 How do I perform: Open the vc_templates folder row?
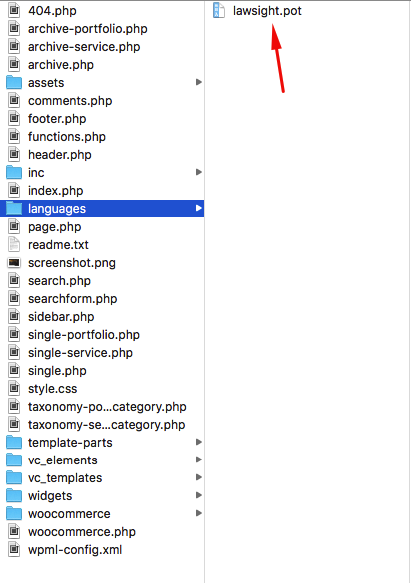tap(102, 478)
